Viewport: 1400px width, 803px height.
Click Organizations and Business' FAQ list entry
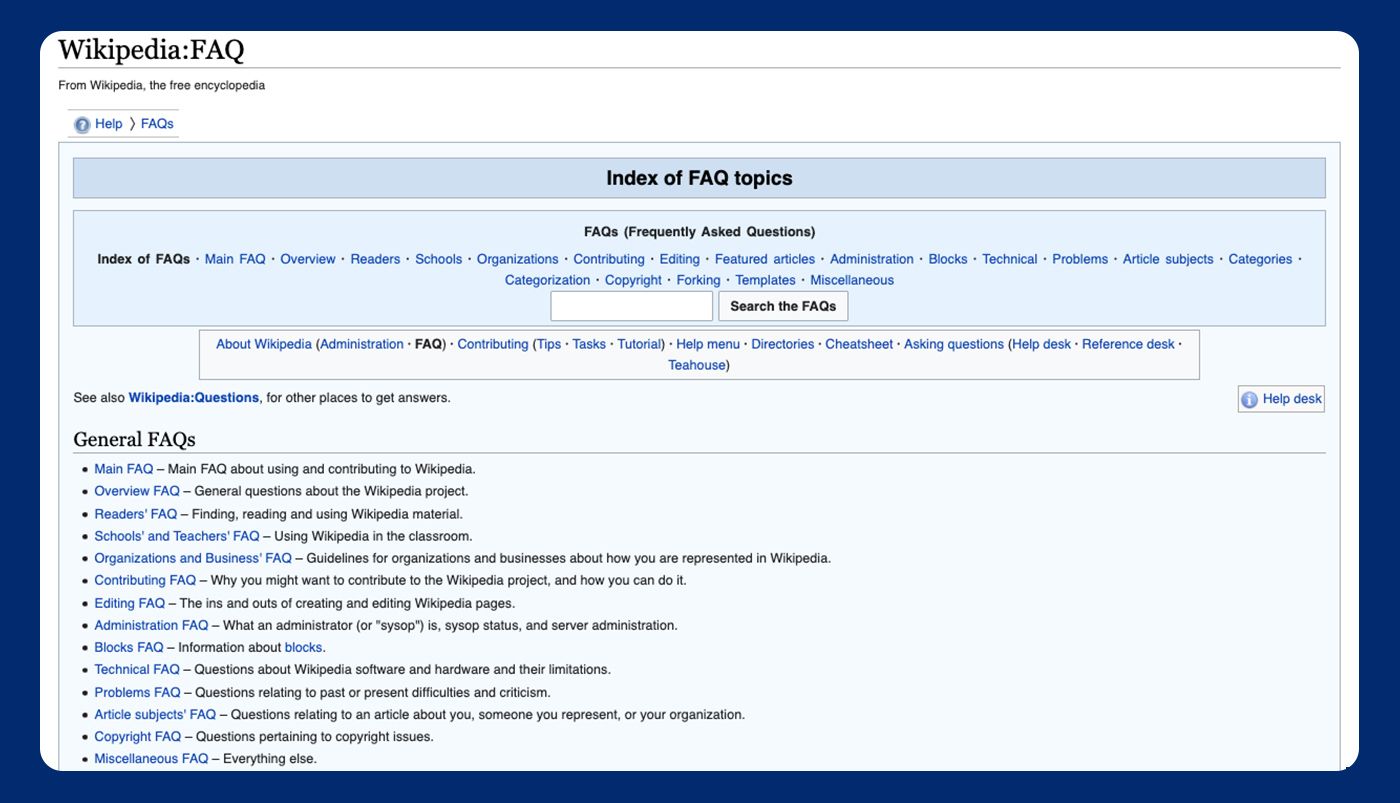193,558
